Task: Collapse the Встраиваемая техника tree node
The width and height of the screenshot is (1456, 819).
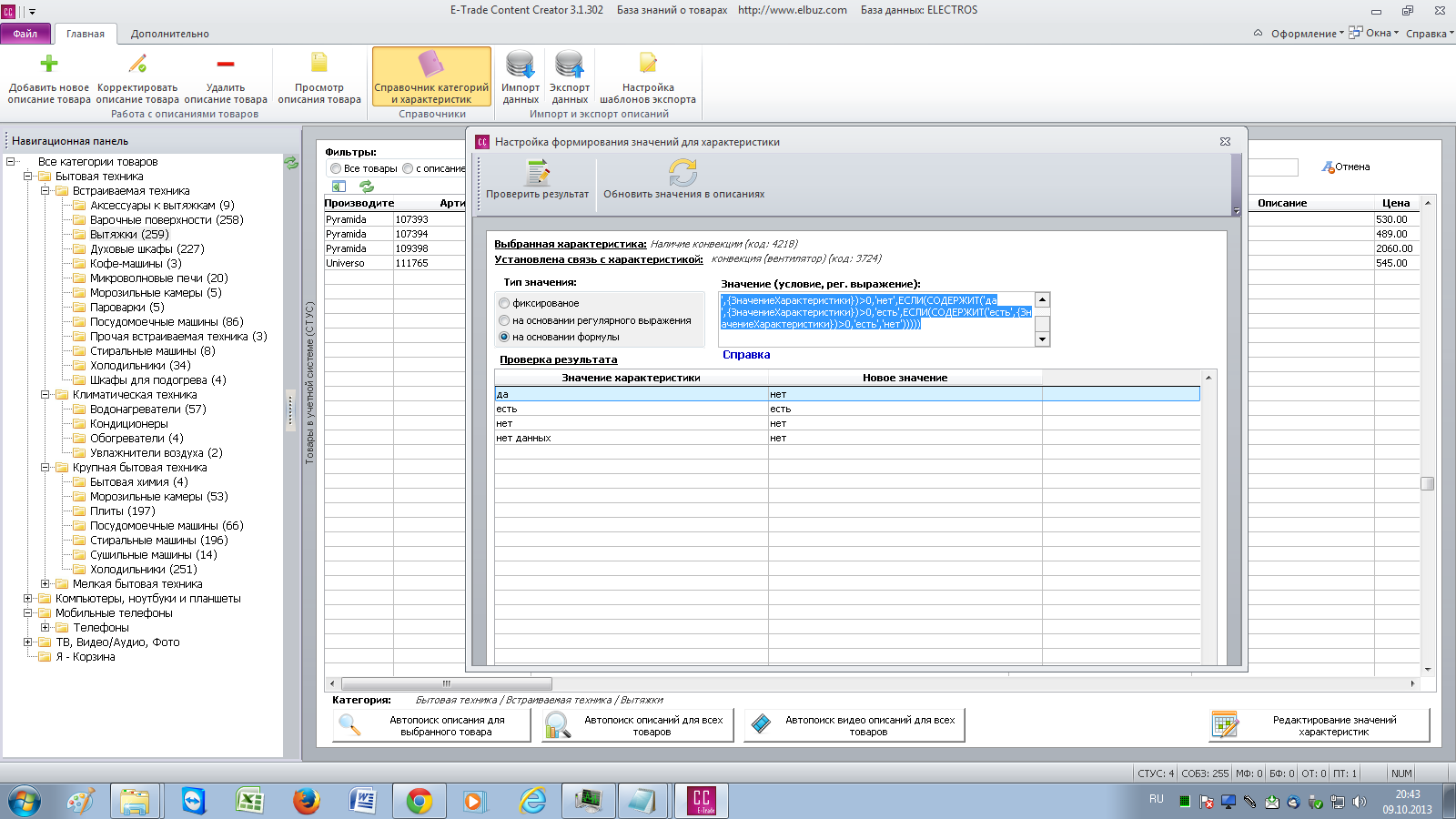Action: 45,191
